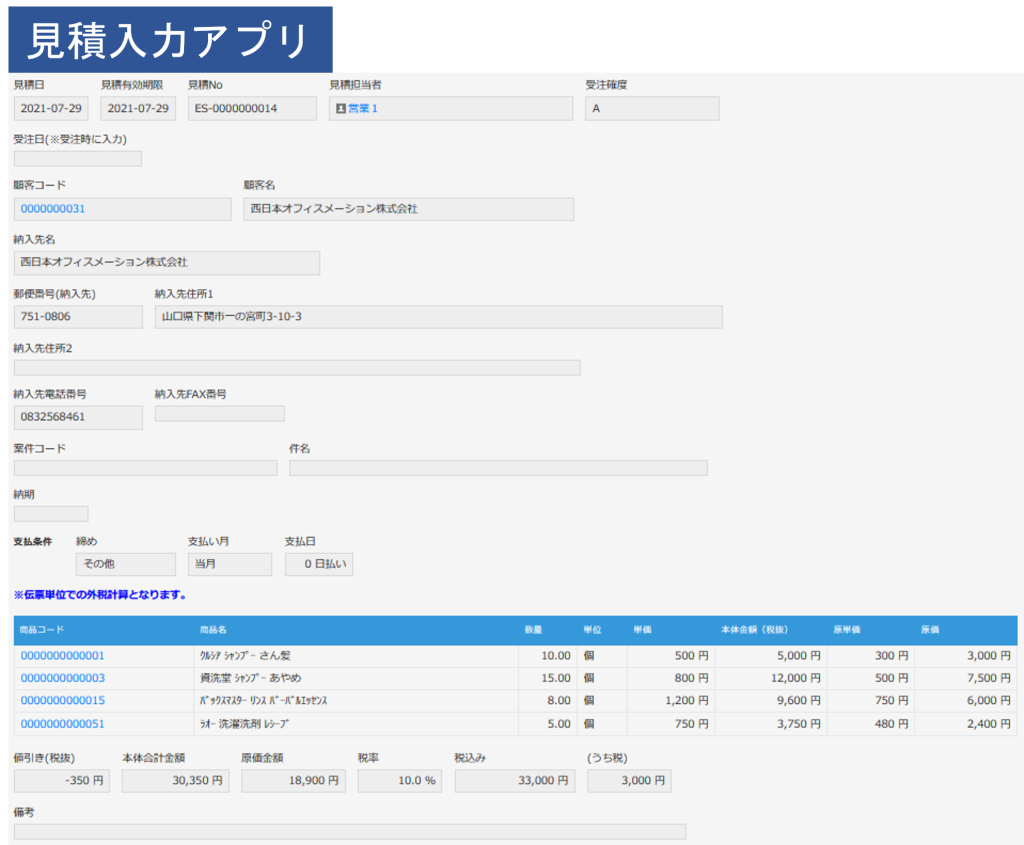Click the 見積日 field showing 2021-07-29
Viewport: 1024px width, 845px height.
51,108
